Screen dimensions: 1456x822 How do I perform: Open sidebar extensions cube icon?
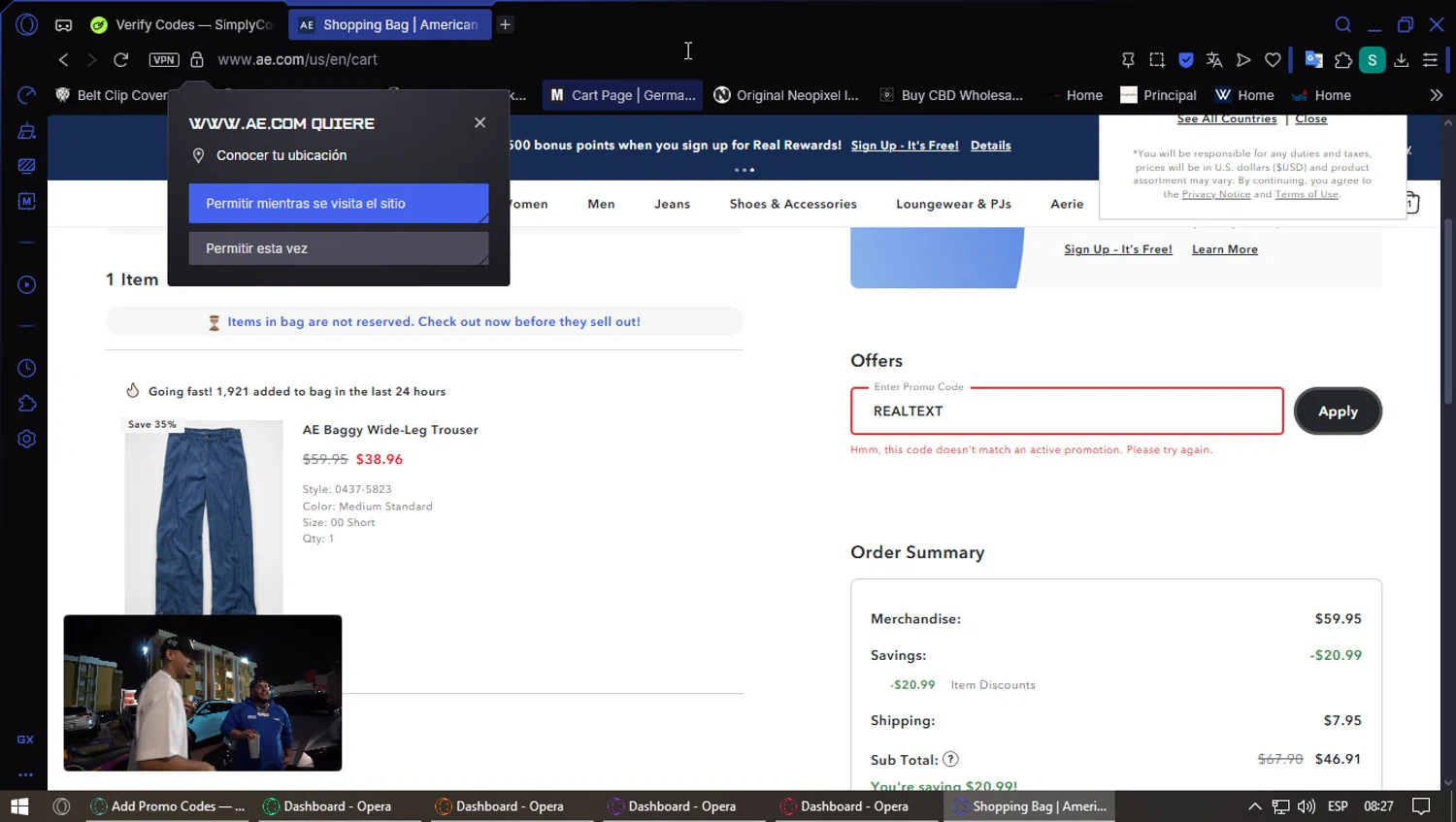[x=26, y=404]
